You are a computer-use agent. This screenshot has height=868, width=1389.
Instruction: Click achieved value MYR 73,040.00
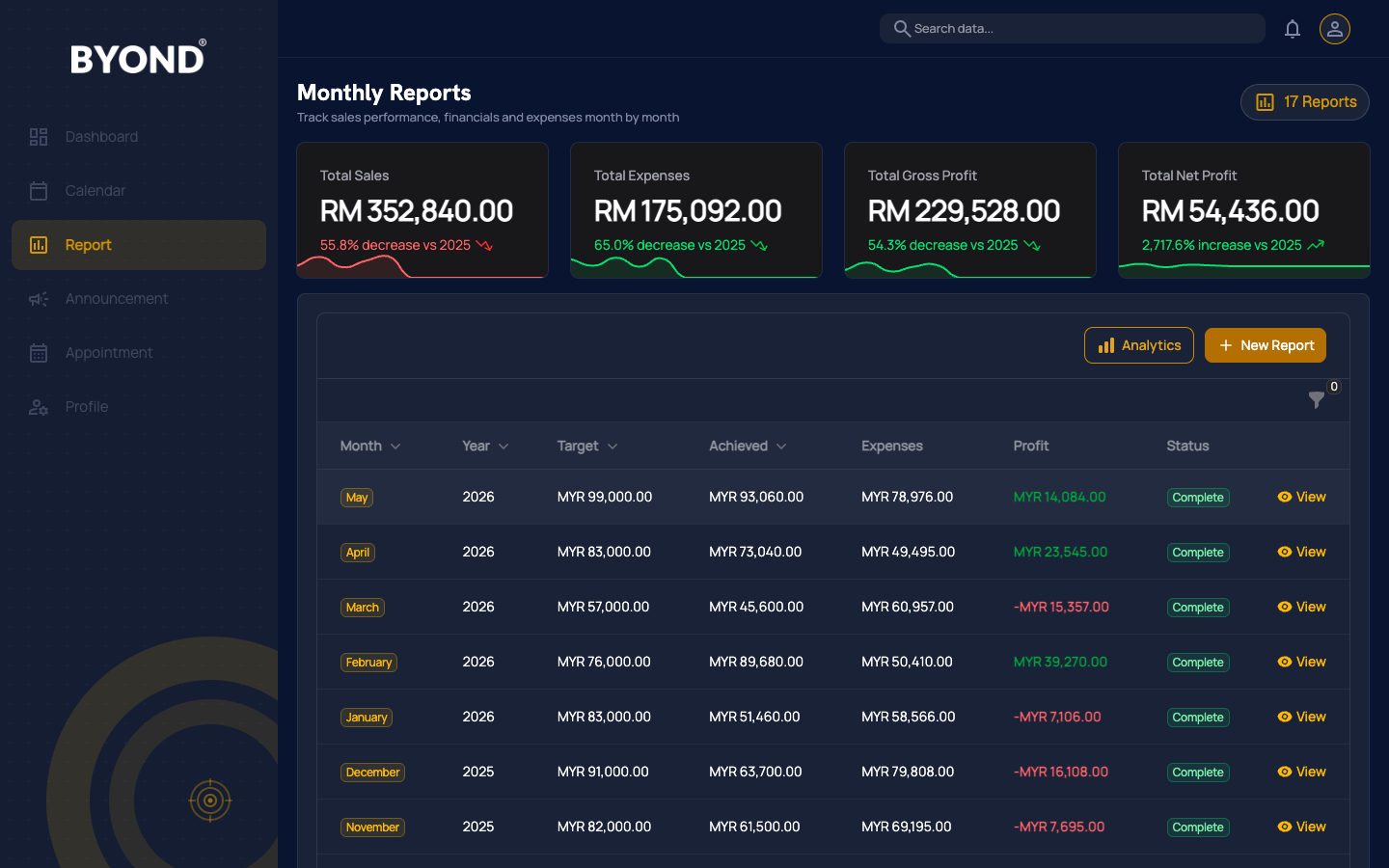[x=755, y=552]
